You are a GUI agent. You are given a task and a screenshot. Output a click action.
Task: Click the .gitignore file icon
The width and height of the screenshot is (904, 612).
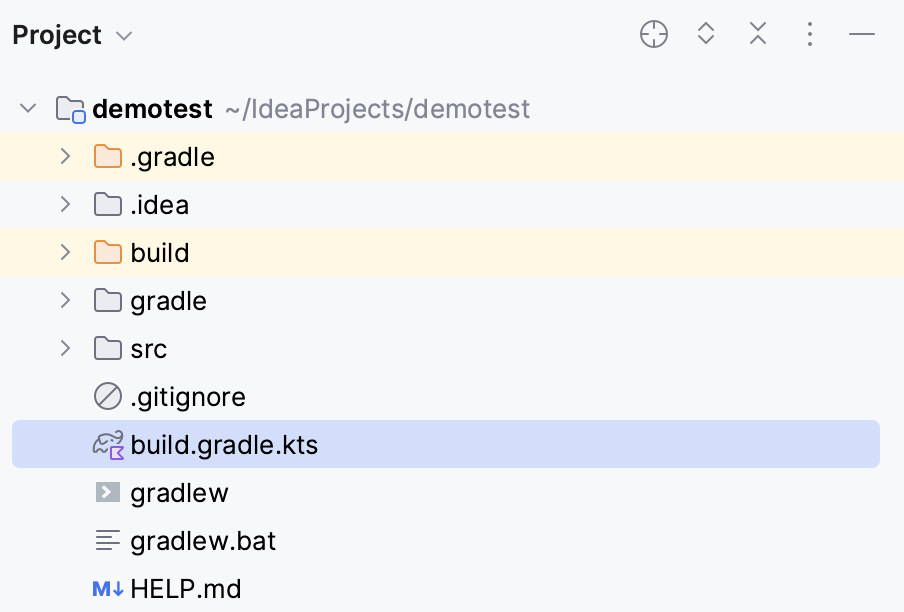click(x=107, y=397)
